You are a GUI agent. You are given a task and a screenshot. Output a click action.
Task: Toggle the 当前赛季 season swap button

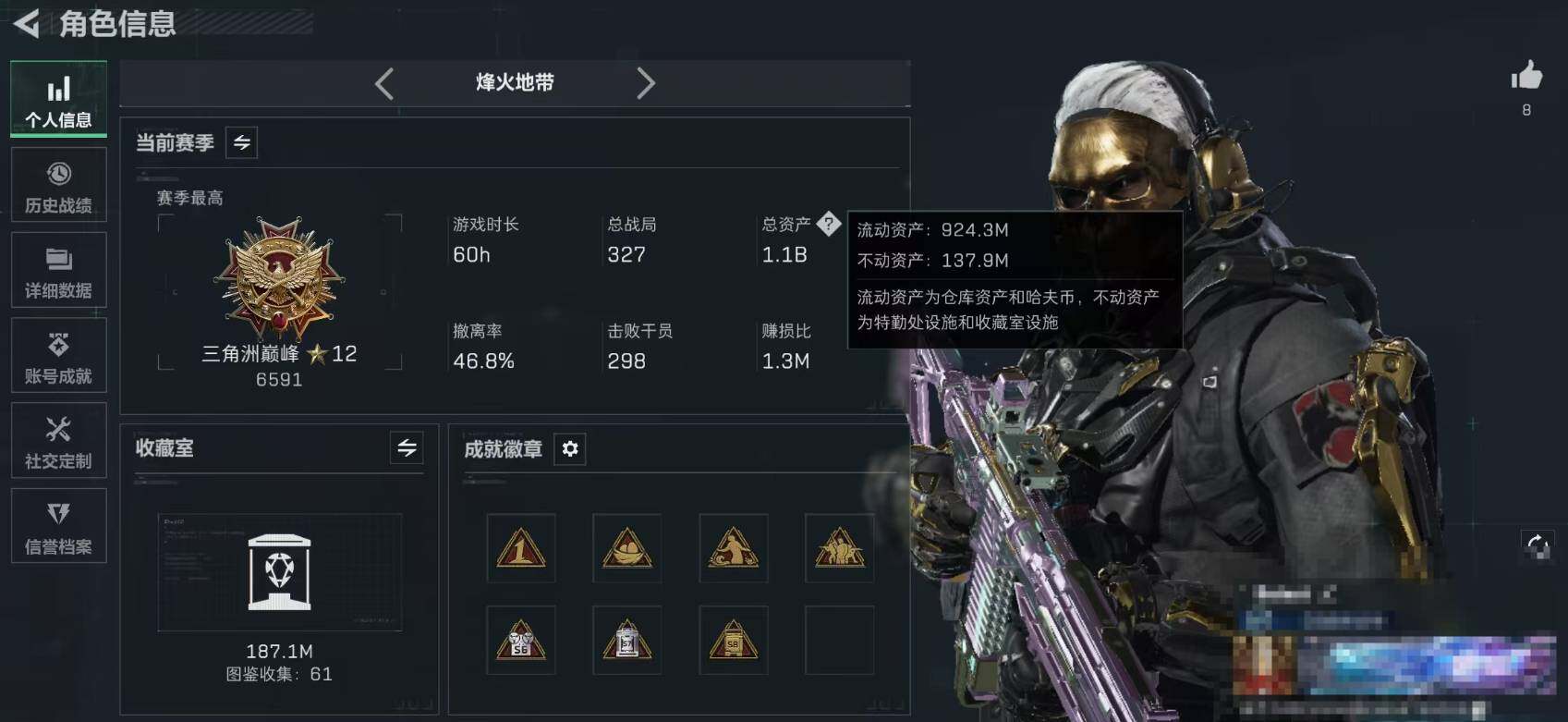tap(241, 142)
